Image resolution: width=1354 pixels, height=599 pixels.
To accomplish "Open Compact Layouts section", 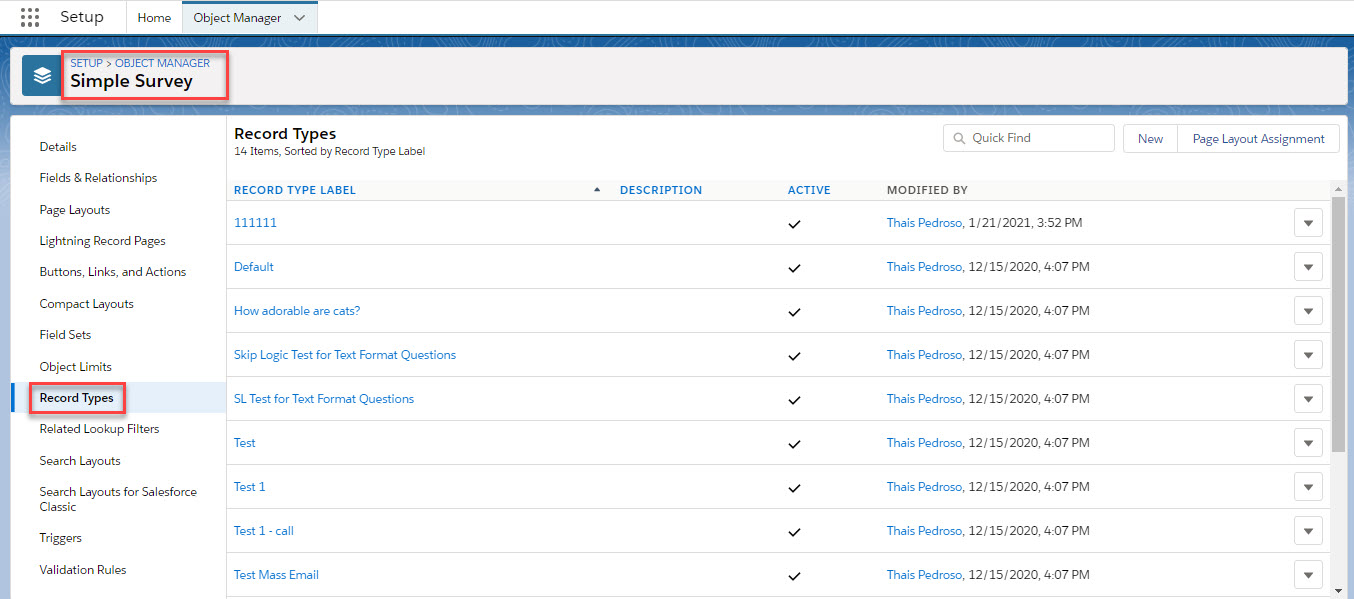I will point(87,304).
